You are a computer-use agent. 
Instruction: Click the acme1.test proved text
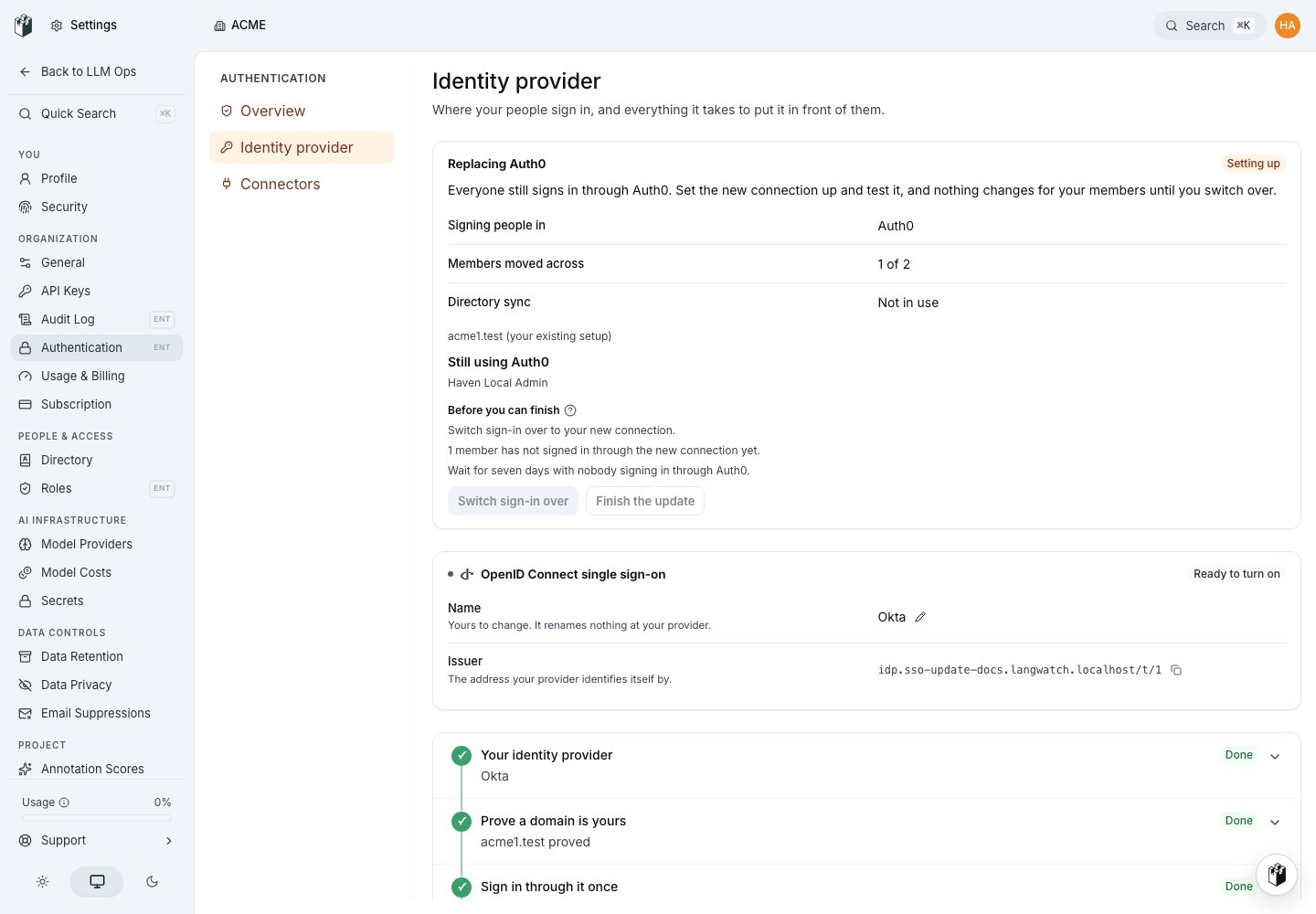pyautogui.click(x=536, y=842)
